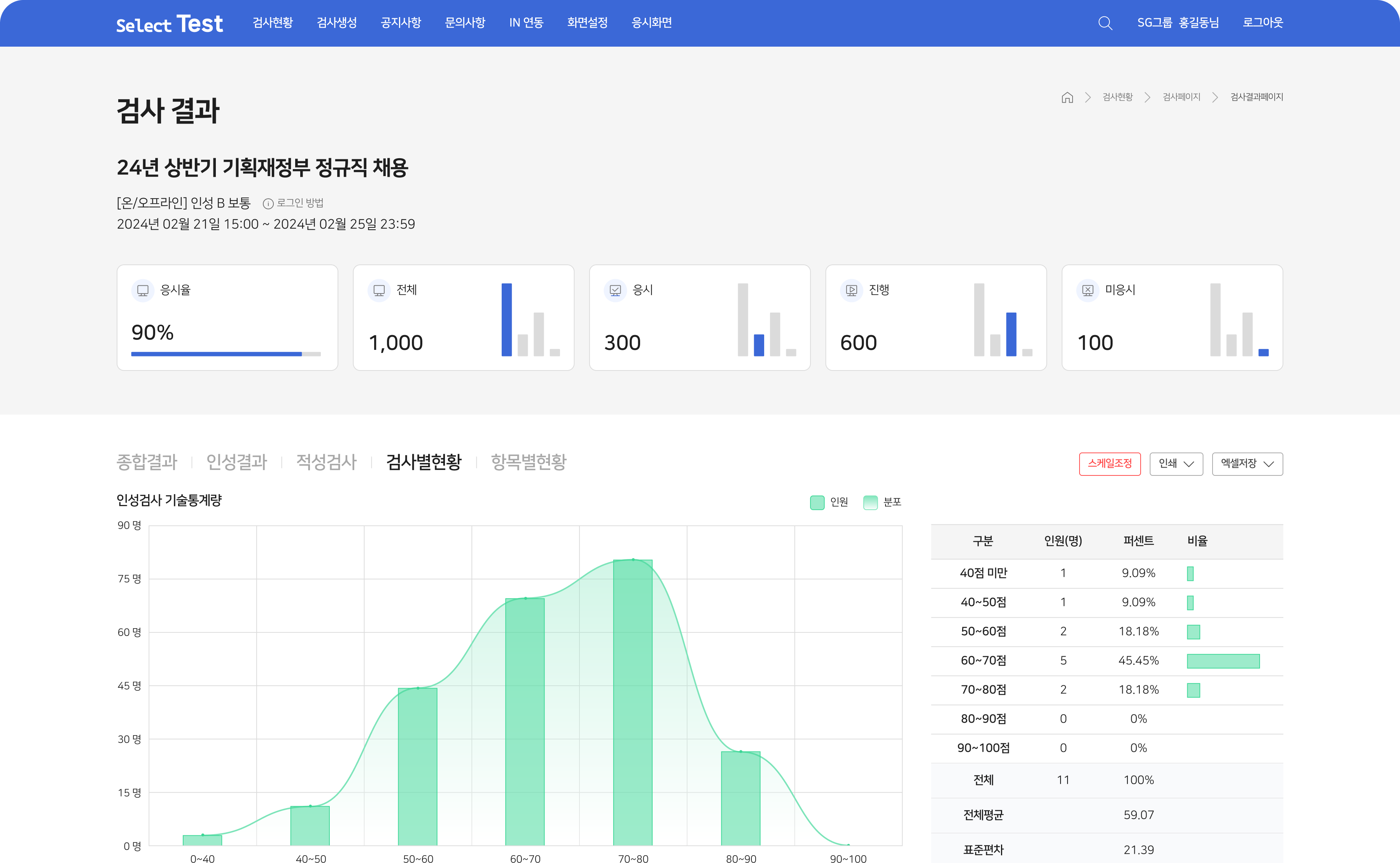Click the 미응시 card X icon
The width and height of the screenshot is (1400, 863).
point(1088,290)
